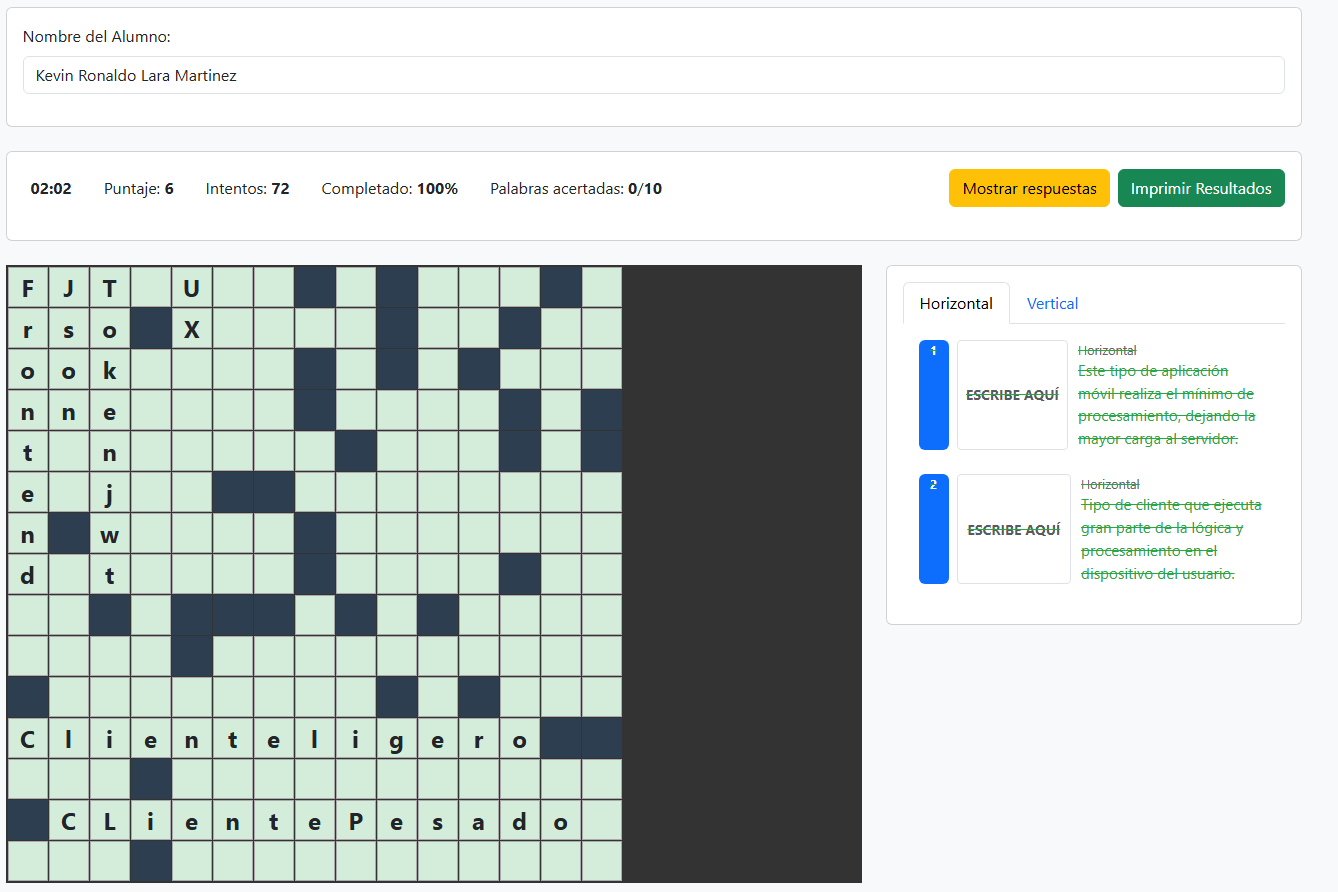Focus the ESCRIBE AQUÍ field for clue 2
This screenshot has width=1338, height=892.
tap(1014, 529)
